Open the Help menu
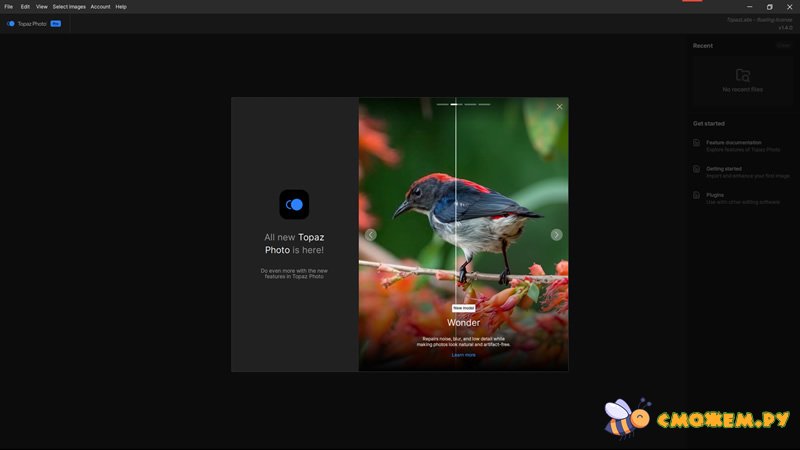 [x=121, y=7]
